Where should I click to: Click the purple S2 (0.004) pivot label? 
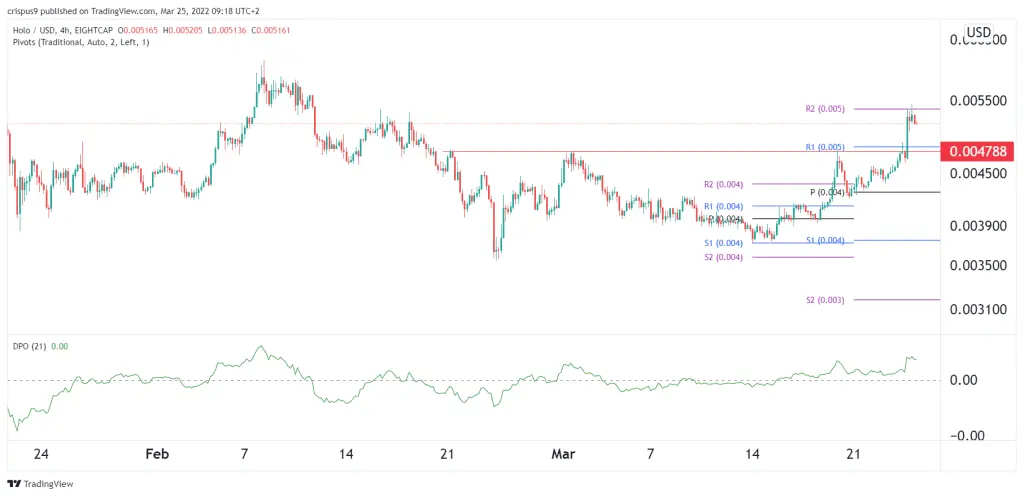tap(724, 257)
